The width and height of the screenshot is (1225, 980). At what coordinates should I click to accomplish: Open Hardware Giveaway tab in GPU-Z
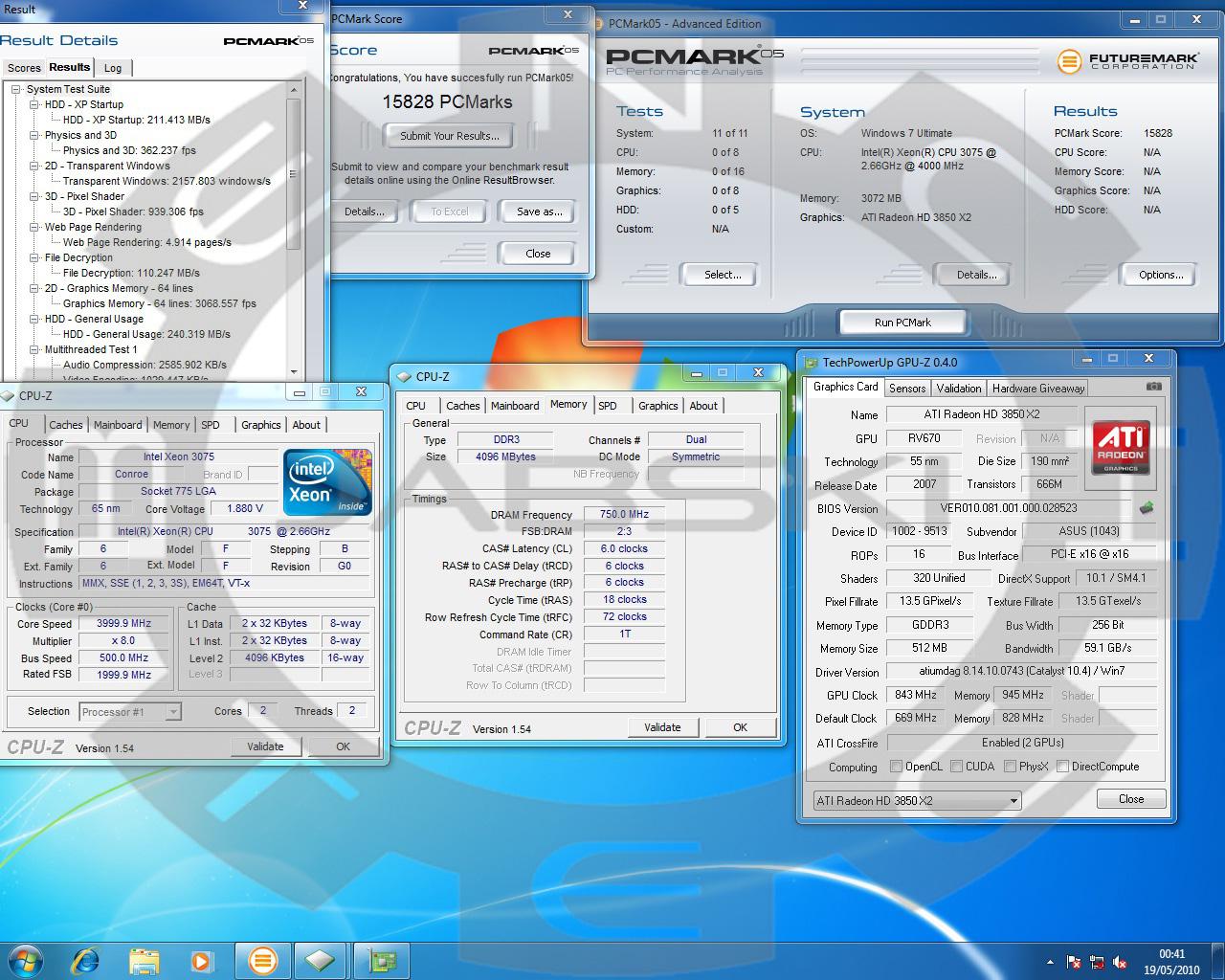click(1038, 388)
